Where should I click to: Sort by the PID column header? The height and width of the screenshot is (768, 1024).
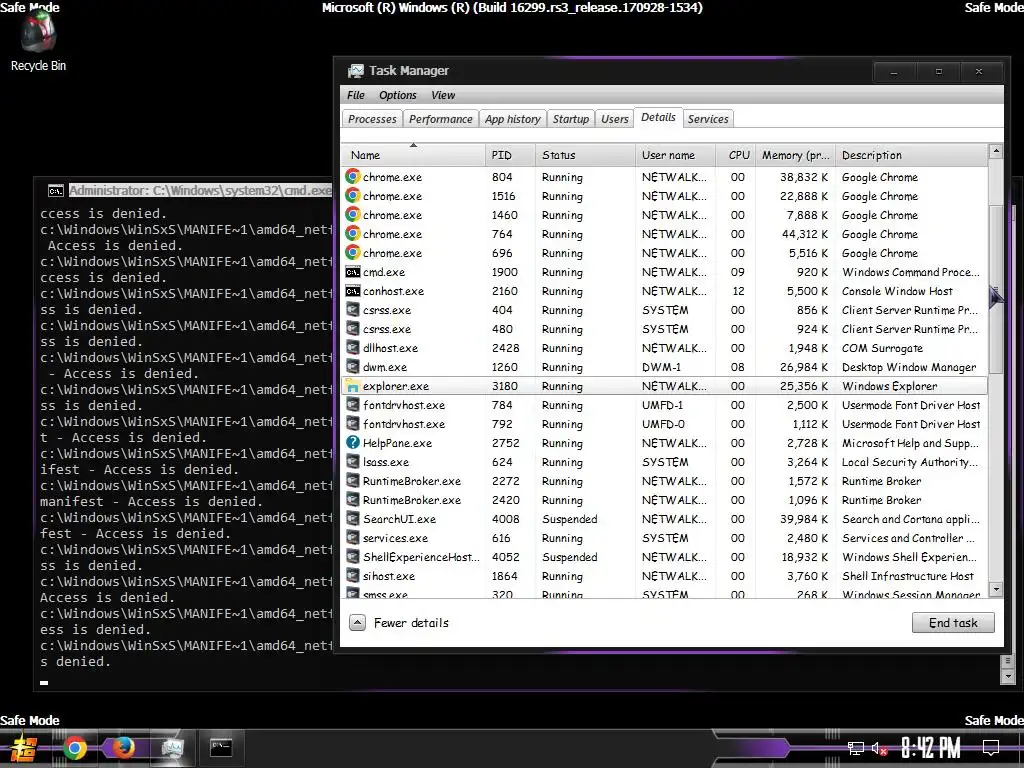tap(510, 155)
